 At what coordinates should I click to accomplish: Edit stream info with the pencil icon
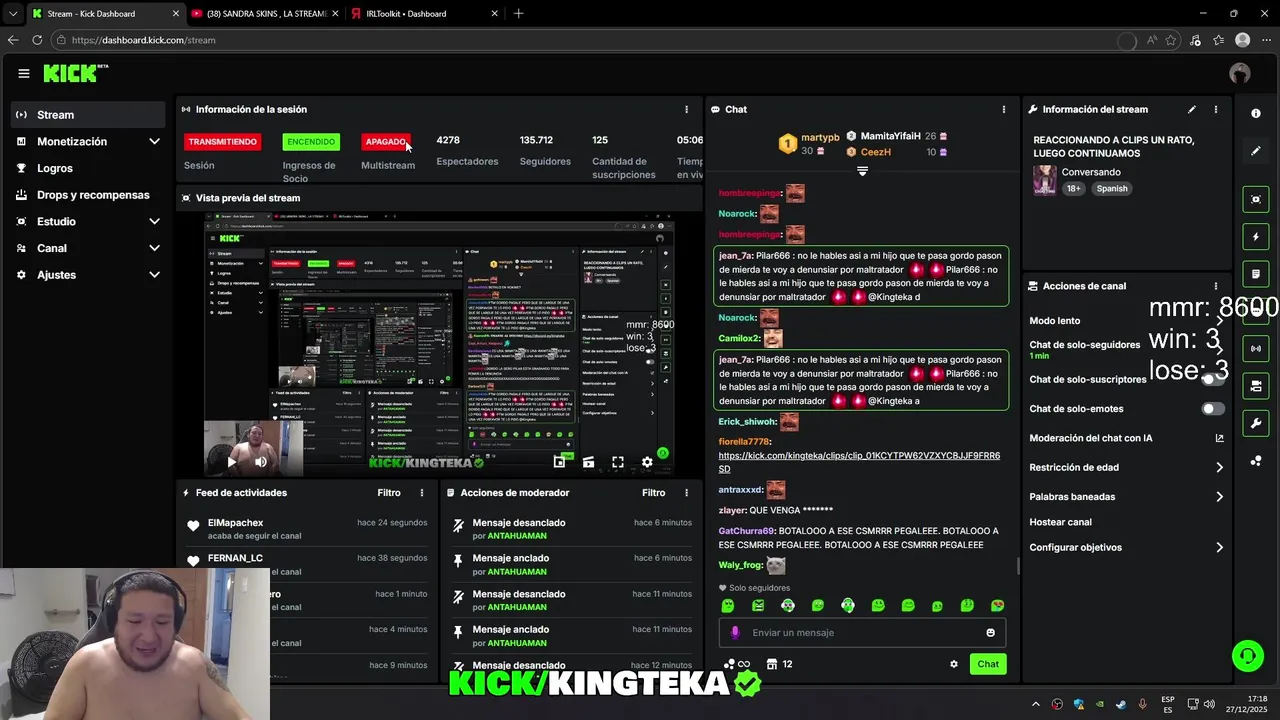tap(1192, 109)
